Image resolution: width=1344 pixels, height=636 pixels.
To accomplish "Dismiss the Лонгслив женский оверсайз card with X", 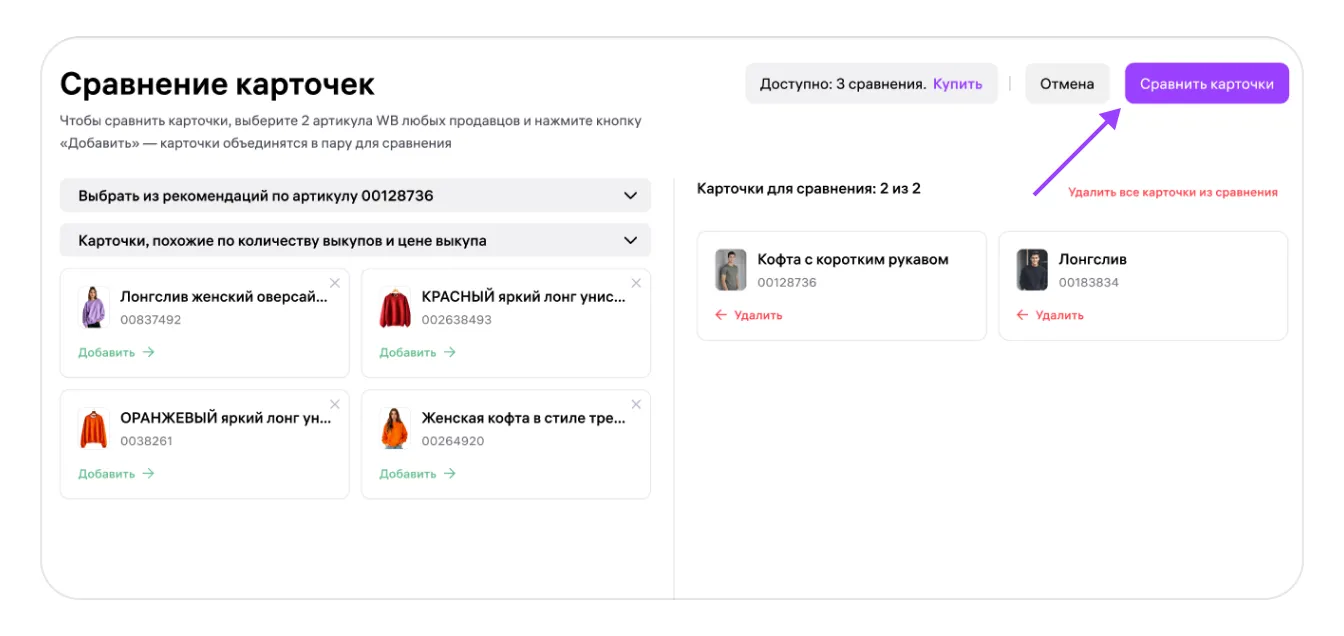I will (x=335, y=283).
